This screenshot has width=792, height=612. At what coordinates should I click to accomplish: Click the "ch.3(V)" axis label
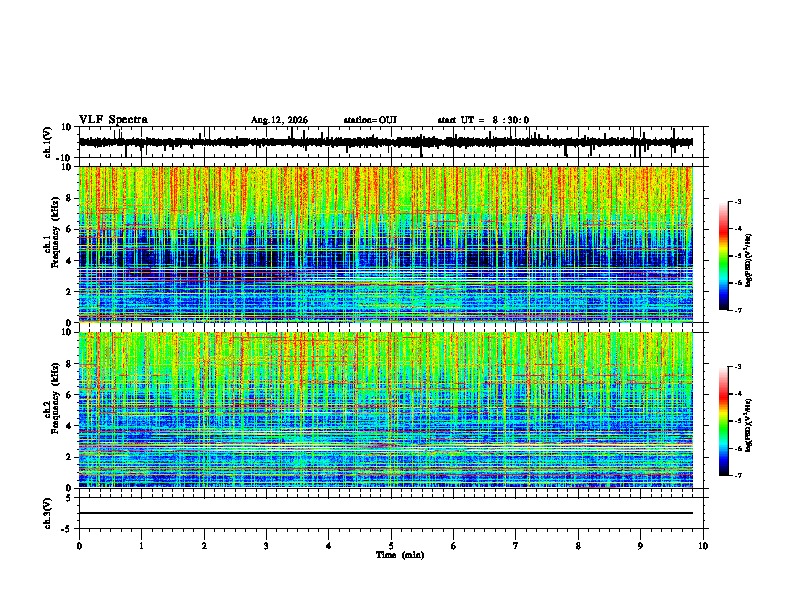pyautogui.click(x=48, y=513)
